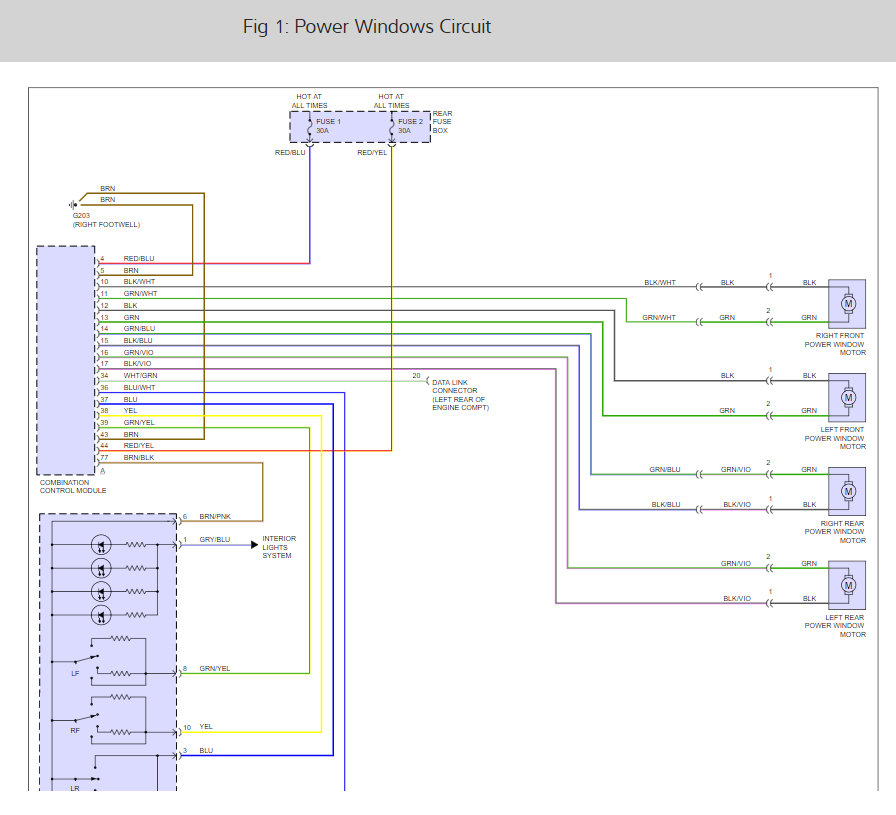896x815 pixels.
Task: Click the Fuse 2 30A symbol
Action: (392, 126)
